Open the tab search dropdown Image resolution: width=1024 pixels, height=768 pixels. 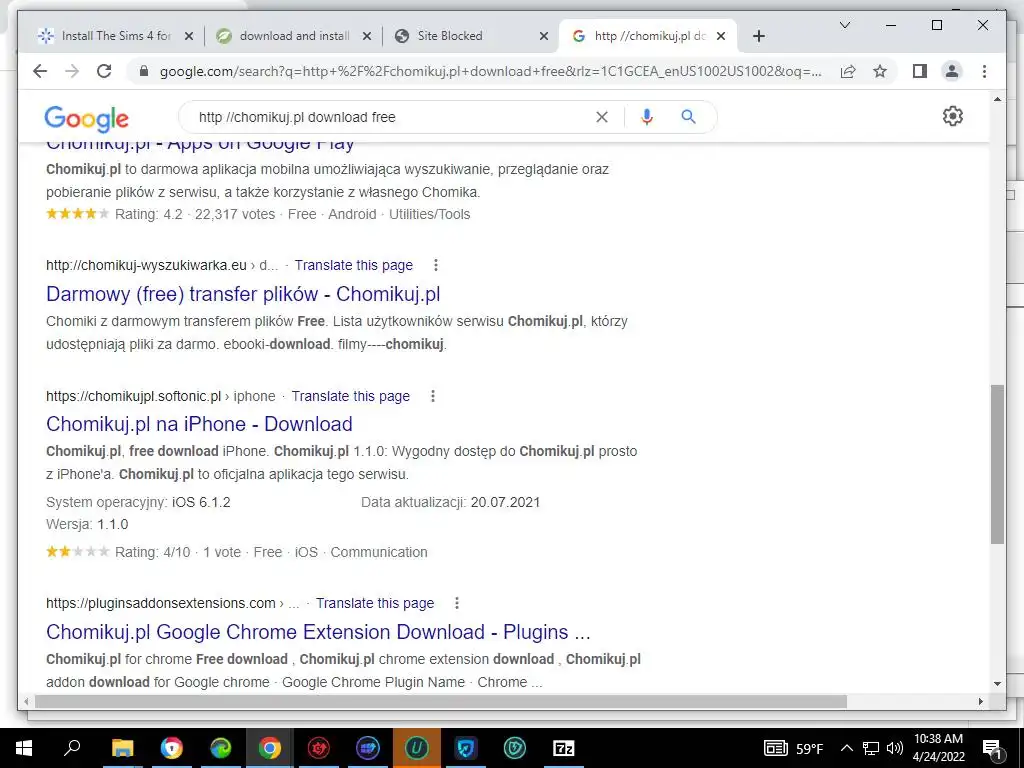pos(844,25)
